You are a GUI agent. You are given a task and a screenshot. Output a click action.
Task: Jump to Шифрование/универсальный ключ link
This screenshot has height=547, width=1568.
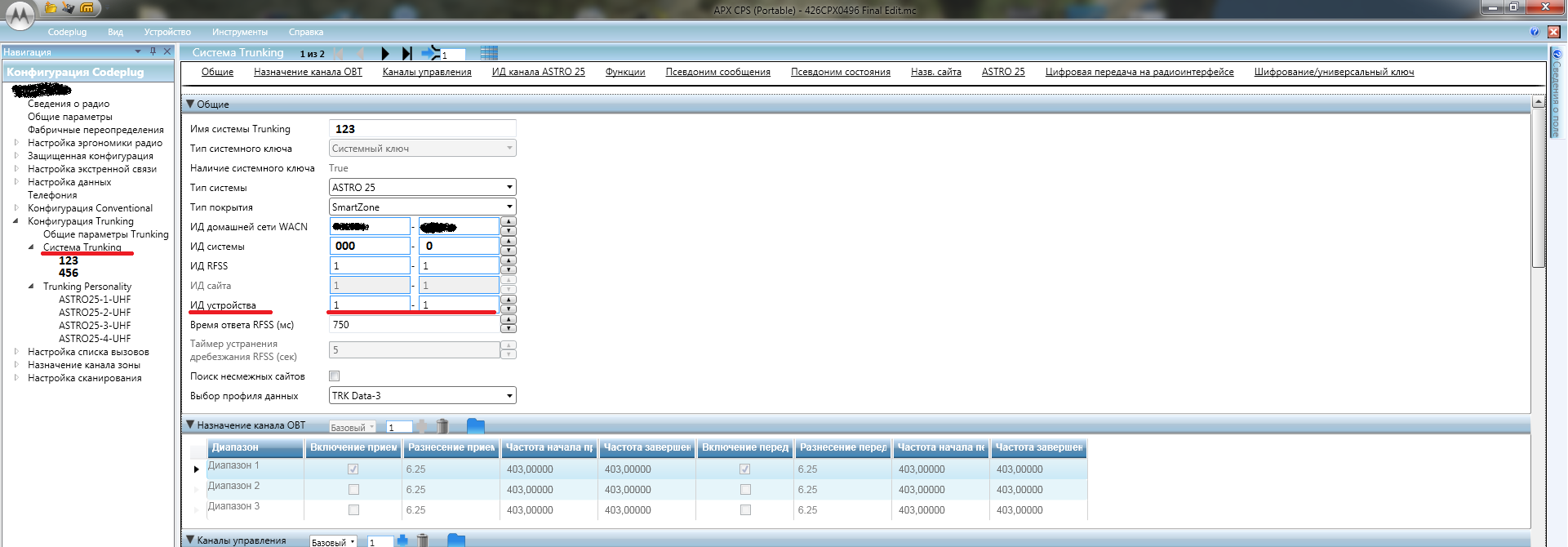tap(1334, 72)
